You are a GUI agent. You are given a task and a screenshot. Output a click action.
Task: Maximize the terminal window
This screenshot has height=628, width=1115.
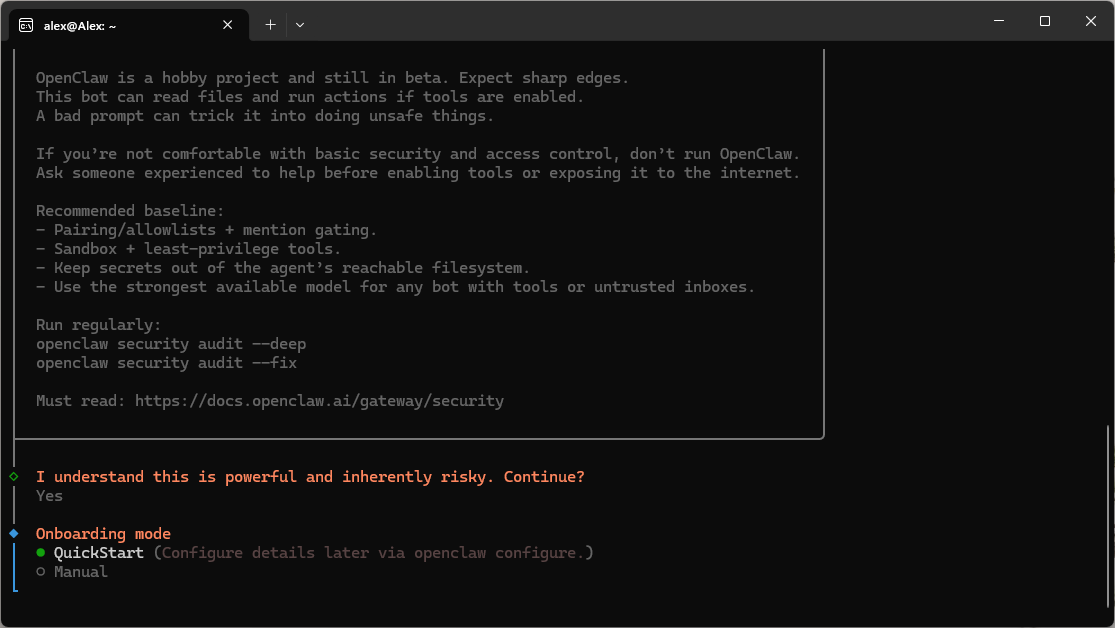point(1045,21)
